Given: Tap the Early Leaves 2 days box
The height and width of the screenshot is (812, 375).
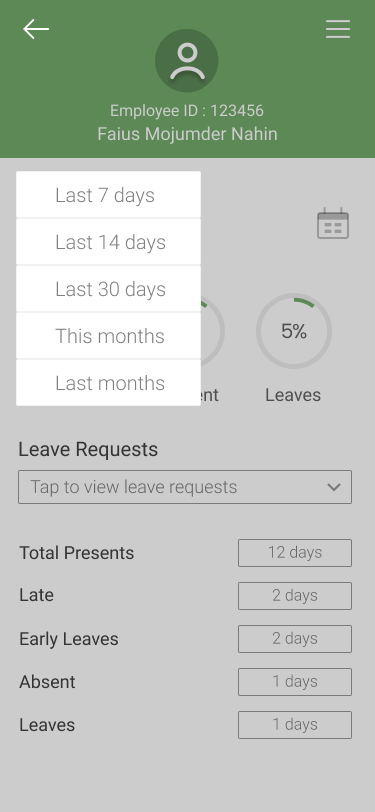Looking at the screenshot, I should 295,639.
